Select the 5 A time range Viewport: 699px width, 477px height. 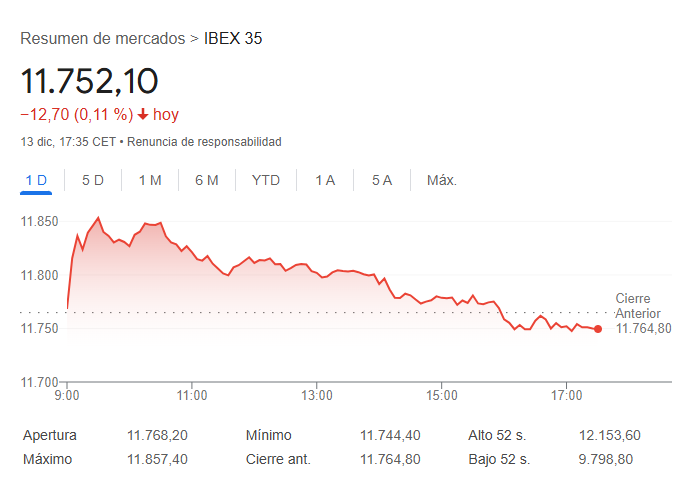point(382,181)
